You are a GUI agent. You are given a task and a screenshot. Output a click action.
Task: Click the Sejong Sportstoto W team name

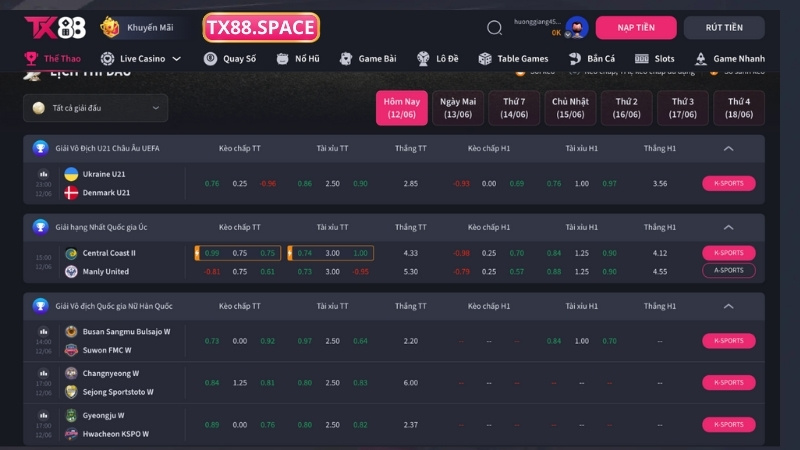click(x=118, y=392)
